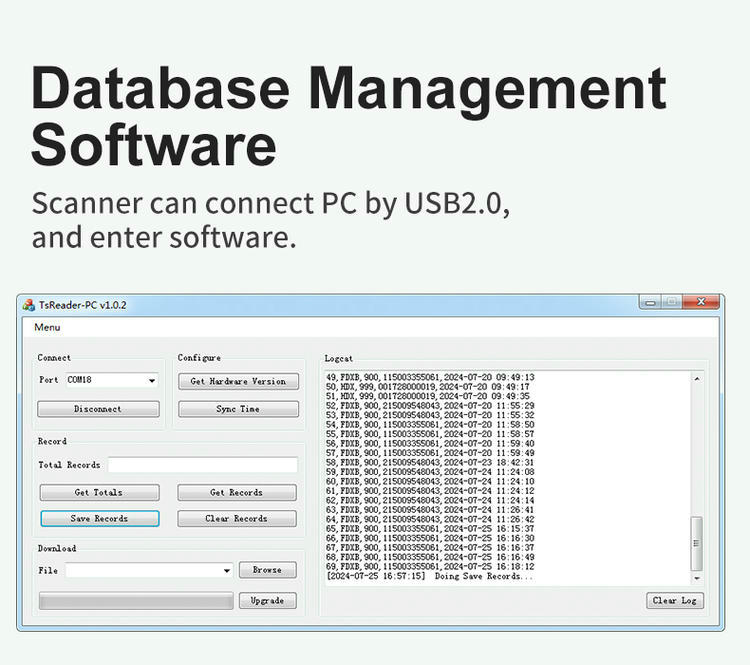Select log row 55 ending 11:58:57
This screenshot has width=750, height=665.
430,434
